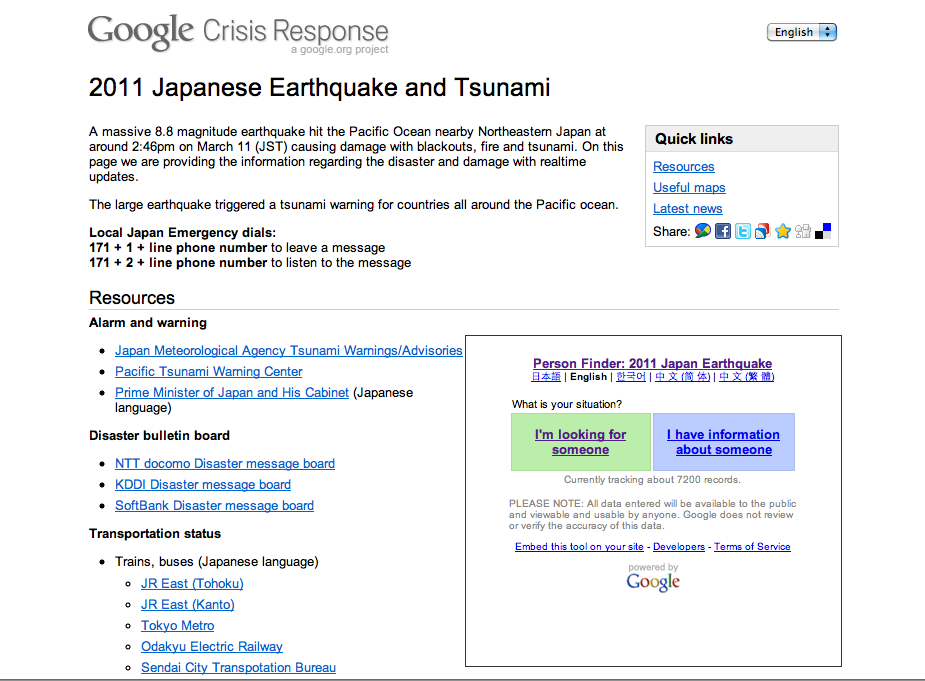The image size is (925, 681).
Task: Share the page on Twitter
Action: (743, 231)
